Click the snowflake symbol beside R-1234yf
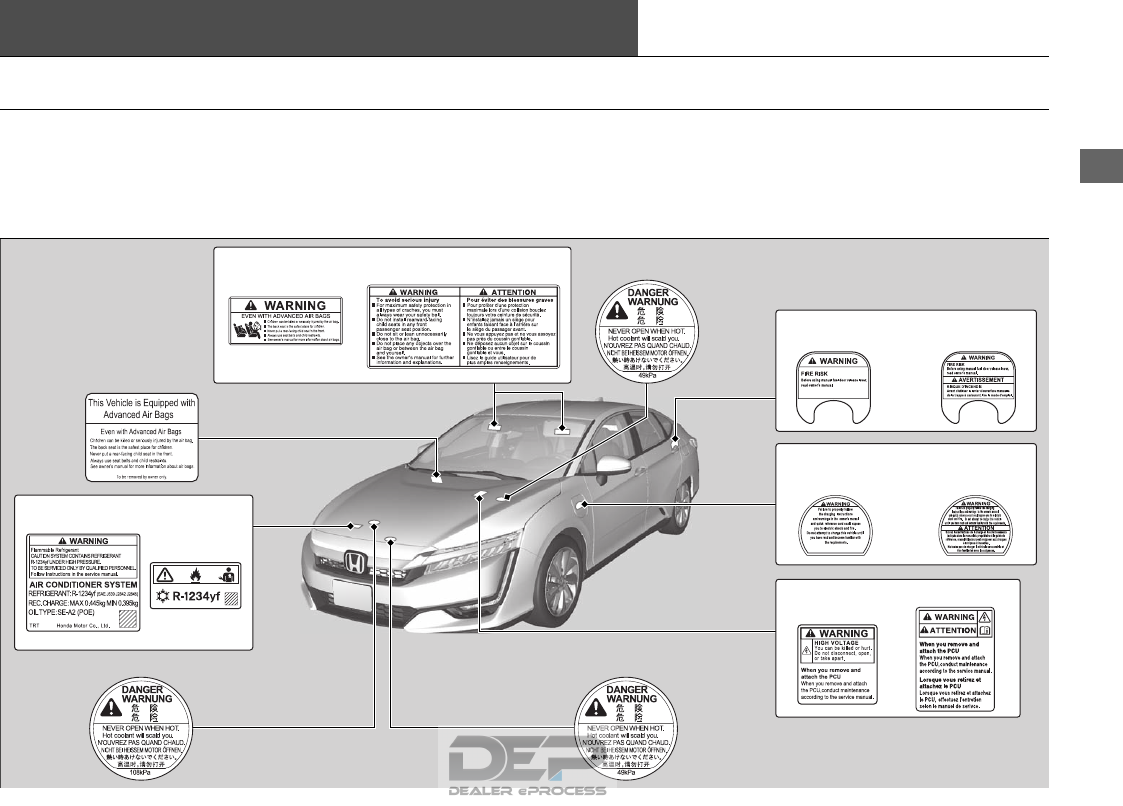Image resolution: width=1123 pixels, height=806 pixels. point(163,596)
